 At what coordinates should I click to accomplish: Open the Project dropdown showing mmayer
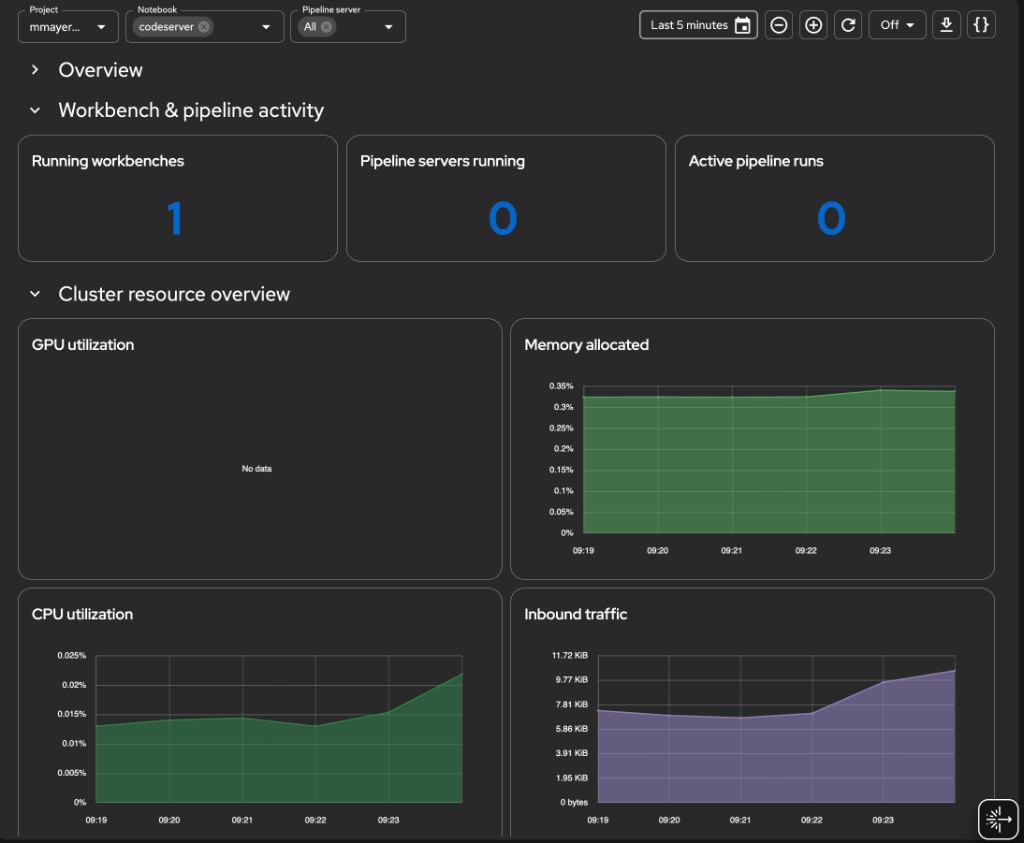point(67,27)
